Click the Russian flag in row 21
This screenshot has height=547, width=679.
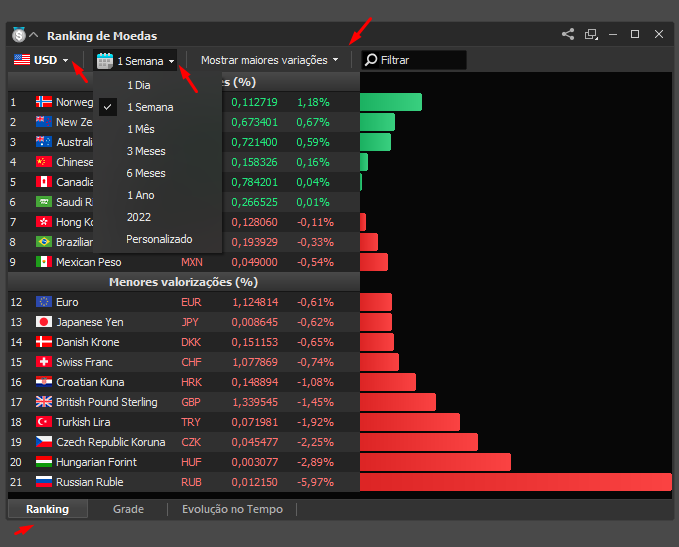click(x=44, y=482)
